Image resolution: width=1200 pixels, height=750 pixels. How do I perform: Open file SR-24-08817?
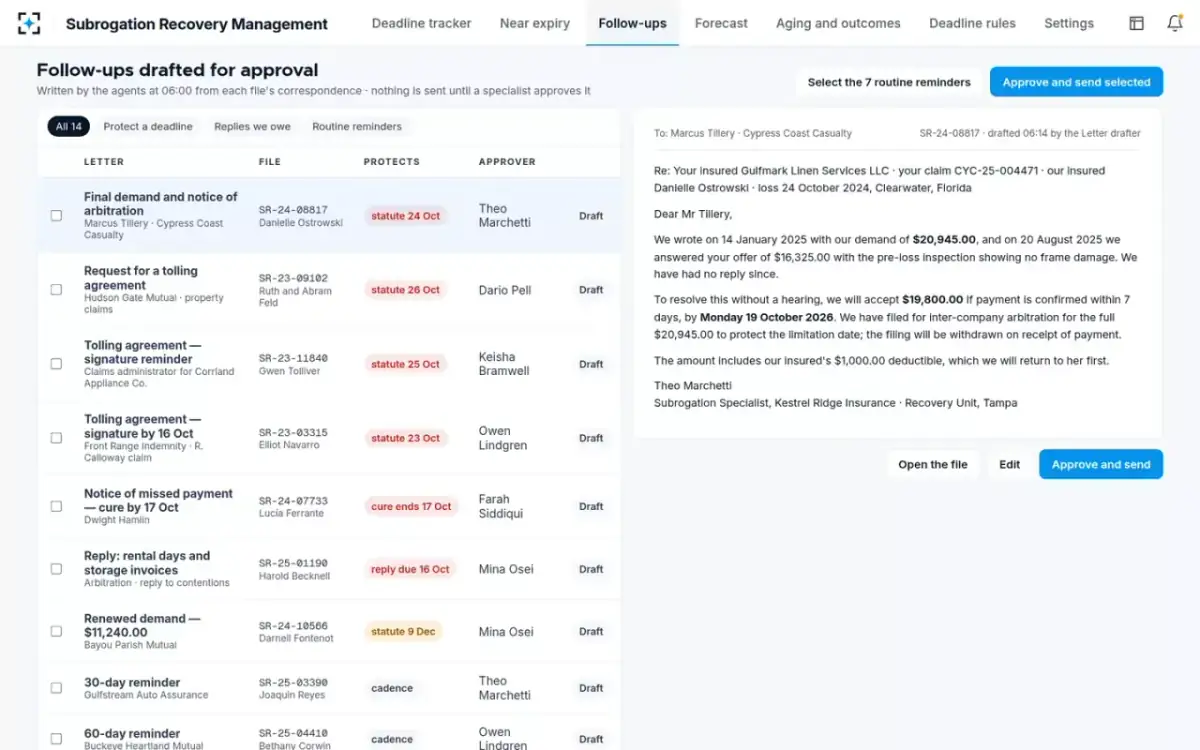293,210
